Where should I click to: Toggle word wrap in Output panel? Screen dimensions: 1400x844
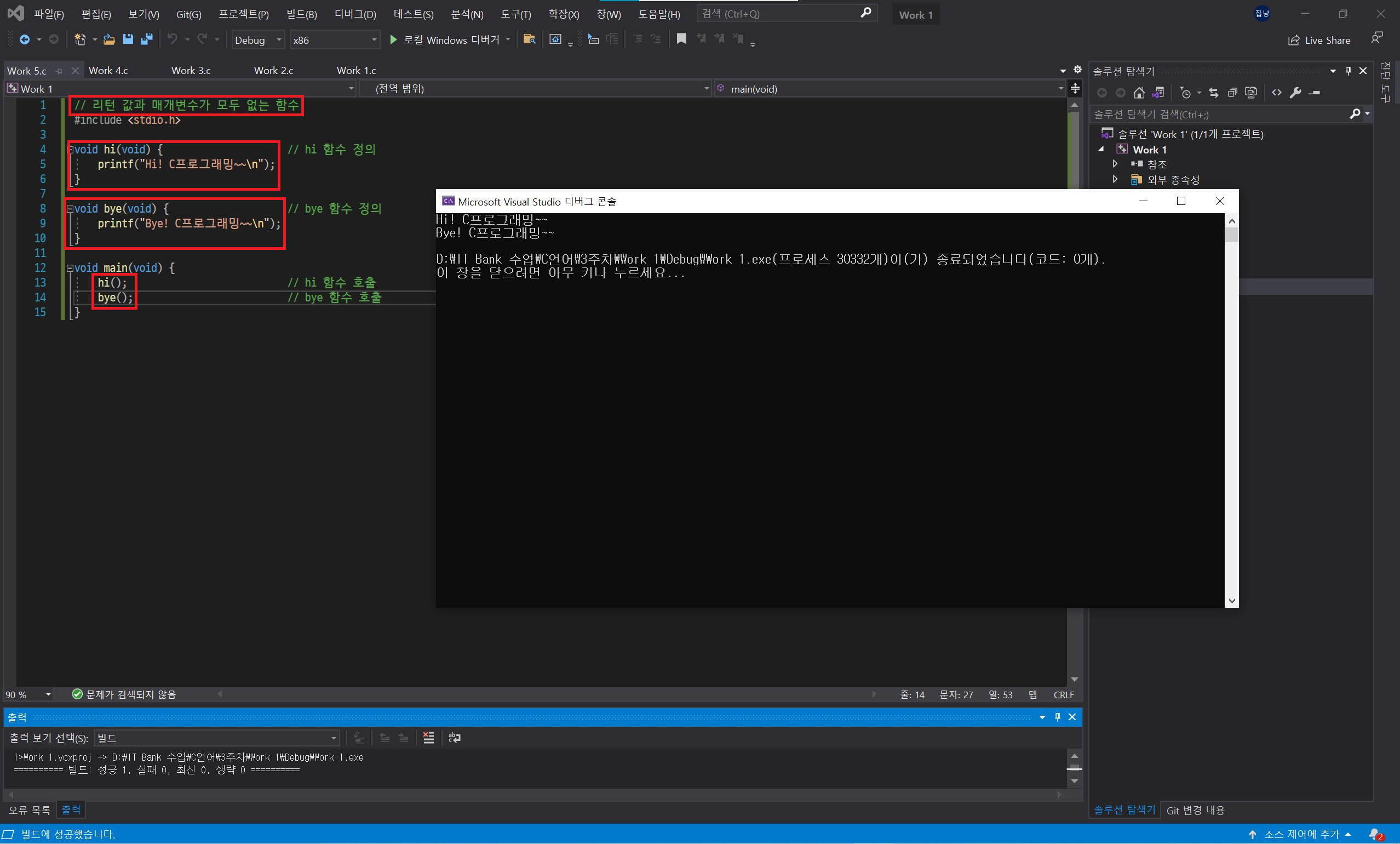455,738
